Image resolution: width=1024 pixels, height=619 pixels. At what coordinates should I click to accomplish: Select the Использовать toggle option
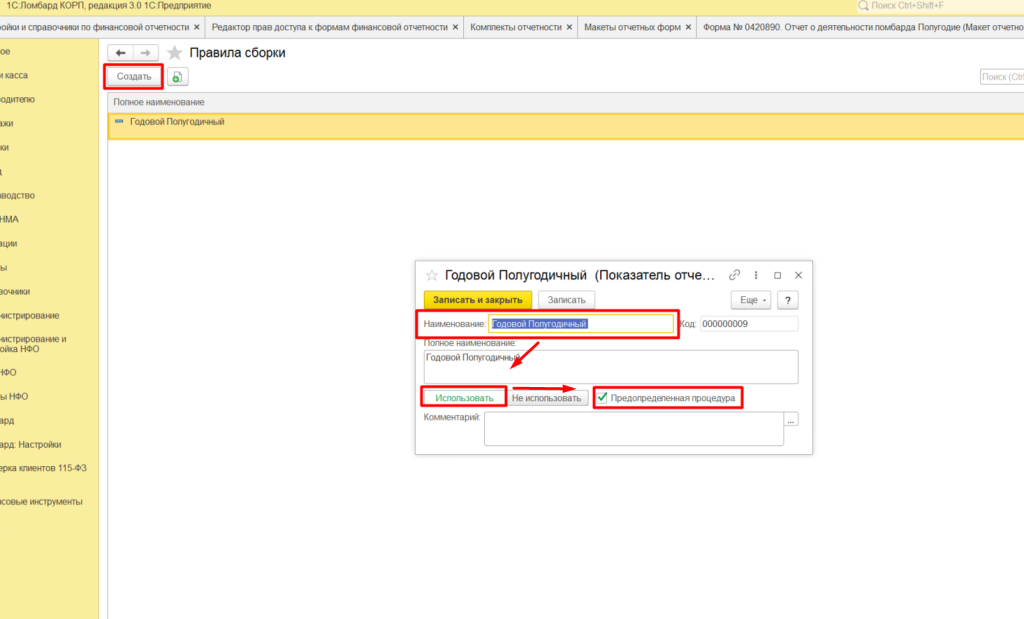[464, 398]
